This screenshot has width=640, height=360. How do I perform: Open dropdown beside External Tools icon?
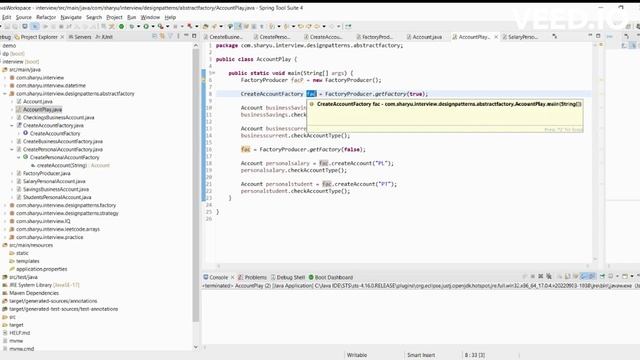point(167,27)
